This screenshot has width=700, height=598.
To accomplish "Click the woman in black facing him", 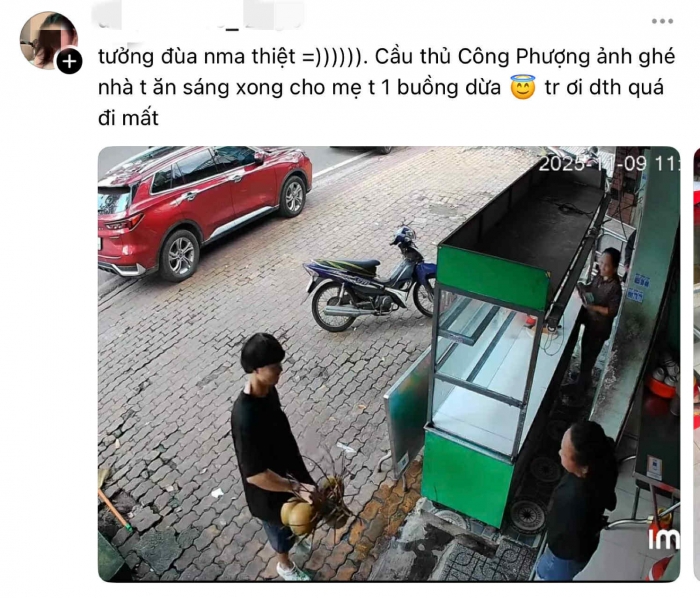I will pos(576,500).
